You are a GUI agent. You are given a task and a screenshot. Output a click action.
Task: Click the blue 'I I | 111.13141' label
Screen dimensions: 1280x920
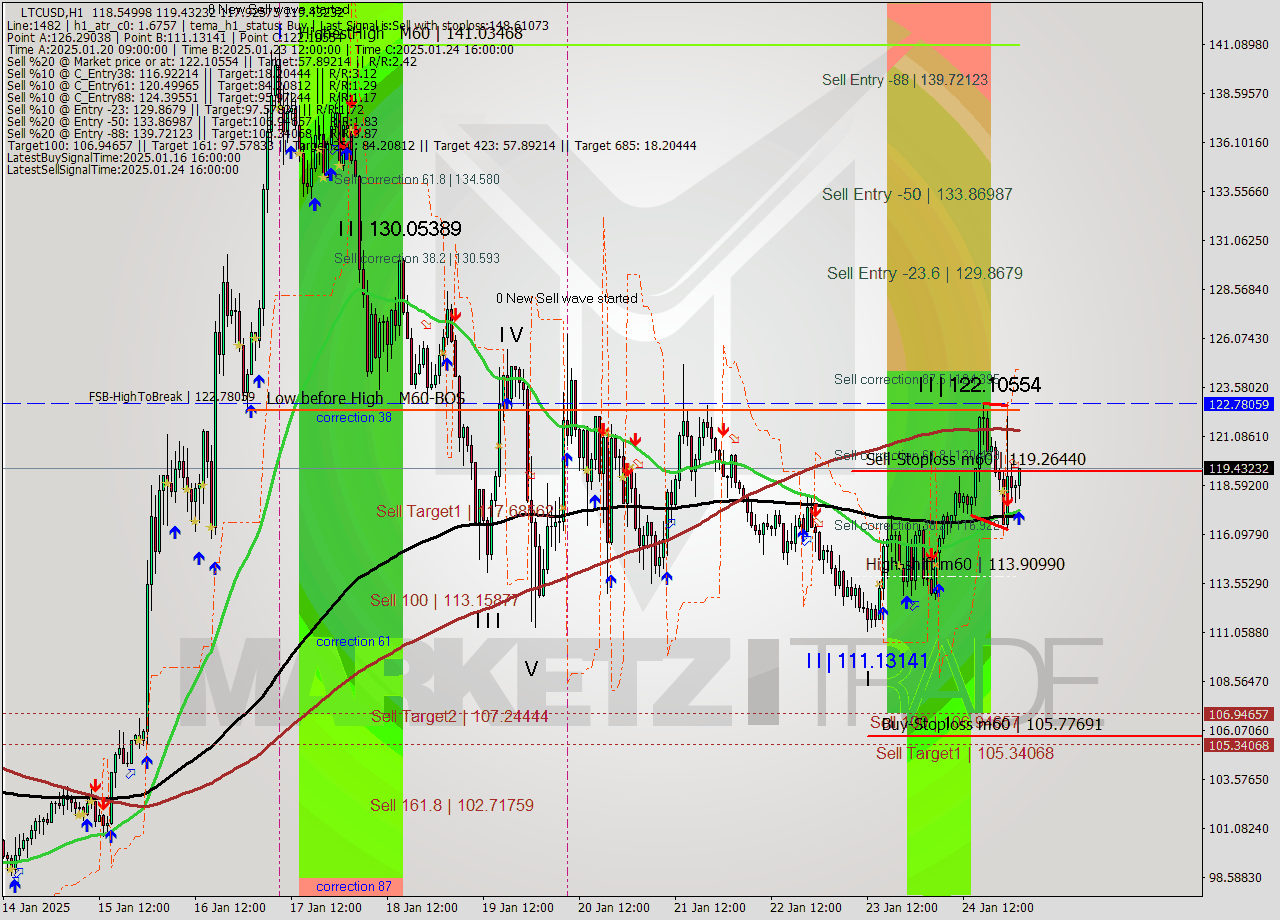(x=867, y=660)
